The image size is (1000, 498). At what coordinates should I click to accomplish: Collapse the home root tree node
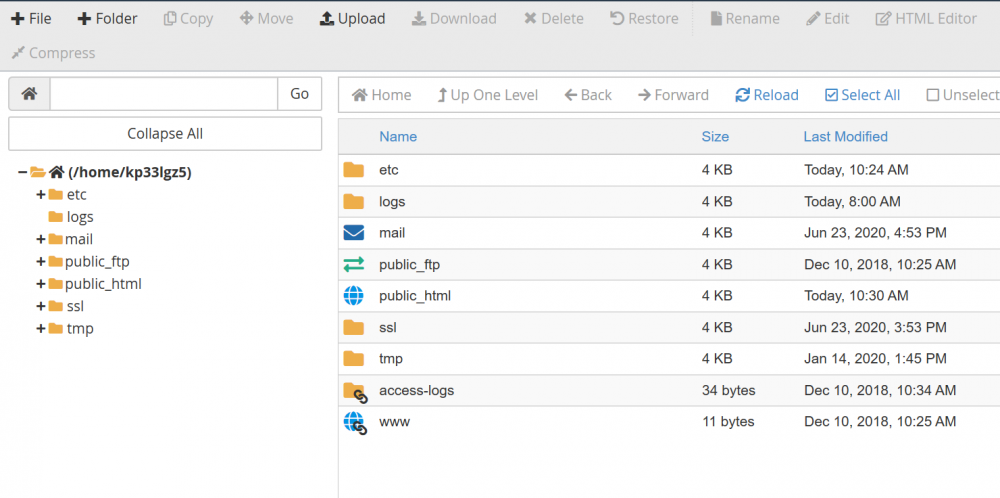click(22, 172)
